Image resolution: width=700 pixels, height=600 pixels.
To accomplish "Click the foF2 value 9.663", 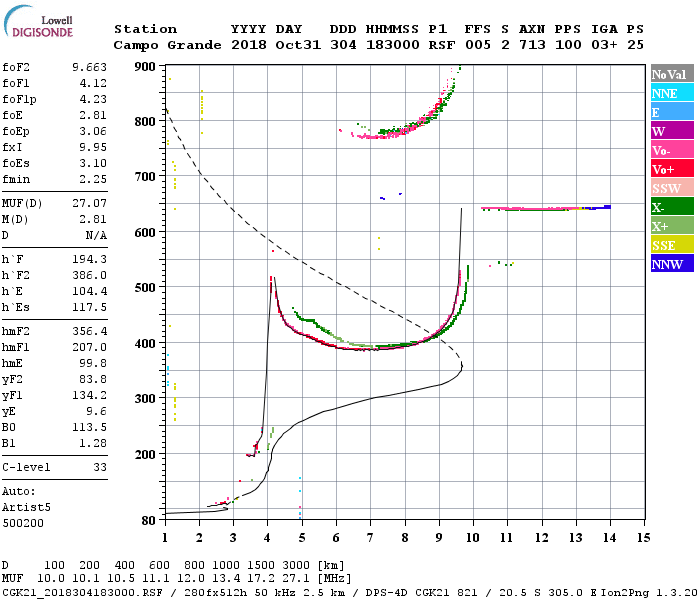I will (89, 67).
